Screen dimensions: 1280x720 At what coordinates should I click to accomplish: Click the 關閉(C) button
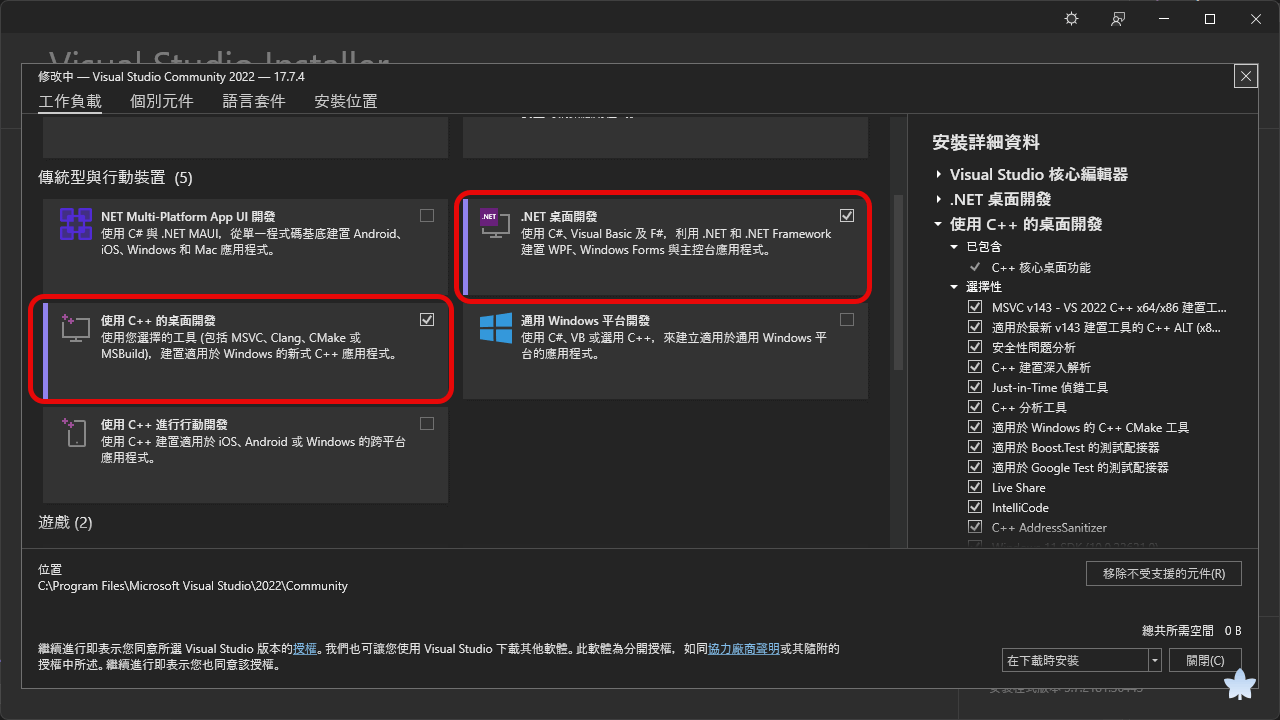point(1205,660)
